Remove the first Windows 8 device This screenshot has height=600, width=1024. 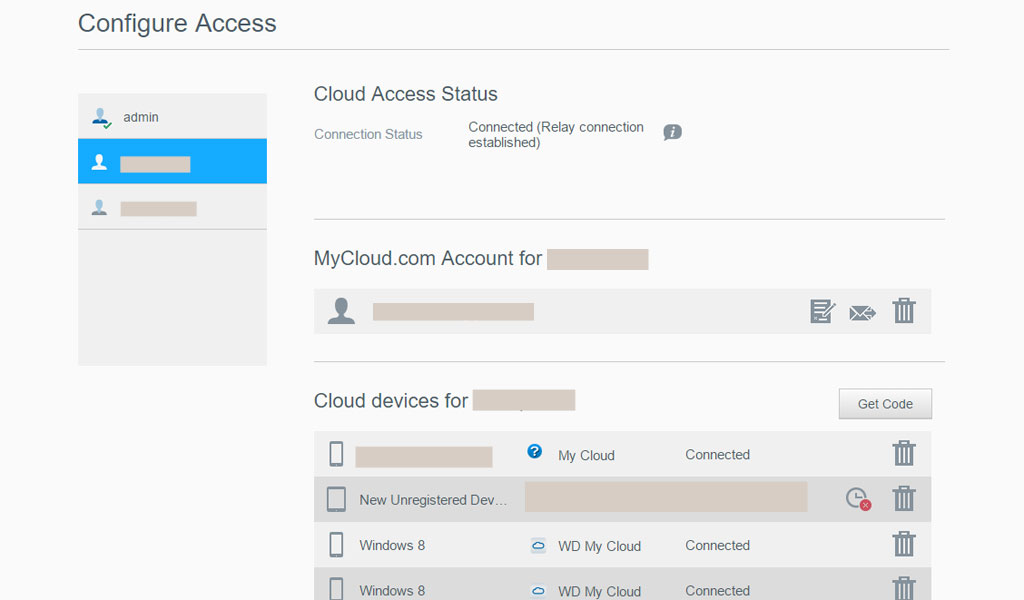(x=904, y=544)
